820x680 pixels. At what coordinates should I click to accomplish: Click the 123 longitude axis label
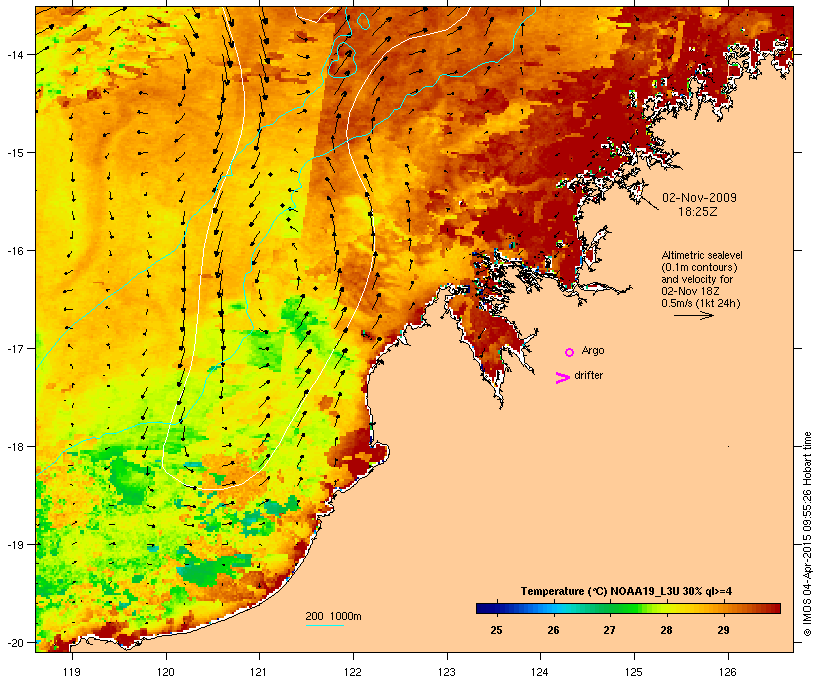447,672
